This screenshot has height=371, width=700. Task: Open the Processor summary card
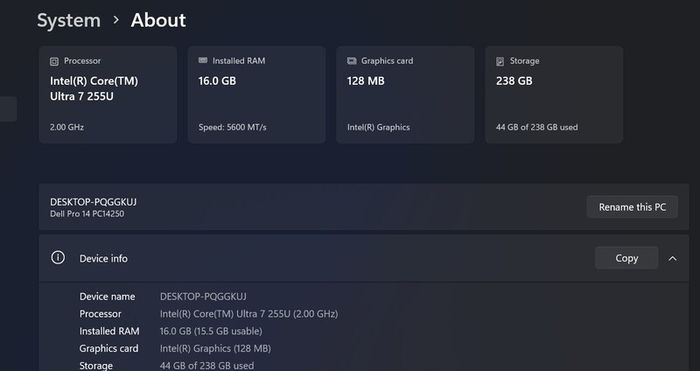[x=108, y=95]
